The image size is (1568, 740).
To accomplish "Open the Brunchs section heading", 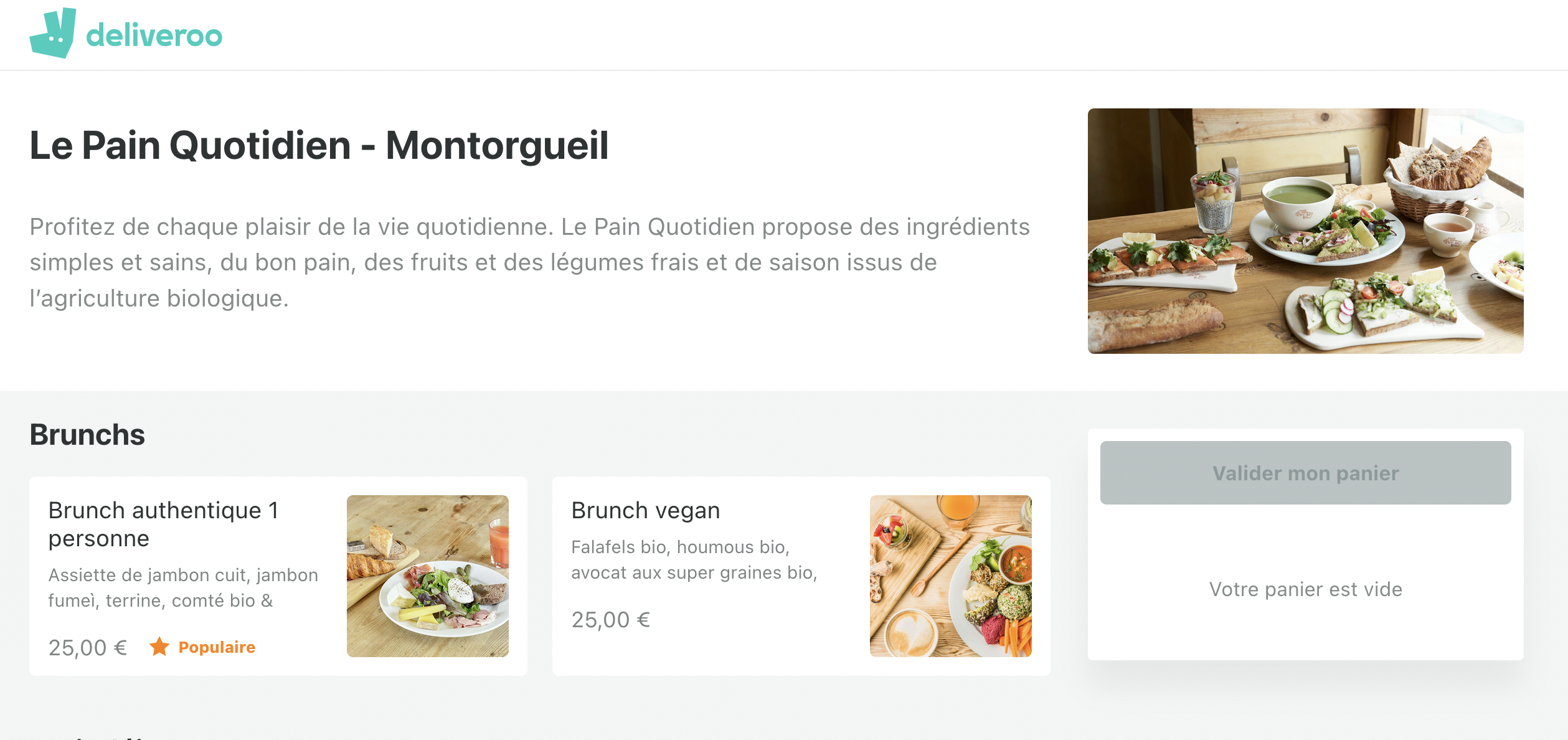I will tap(87, 434).
